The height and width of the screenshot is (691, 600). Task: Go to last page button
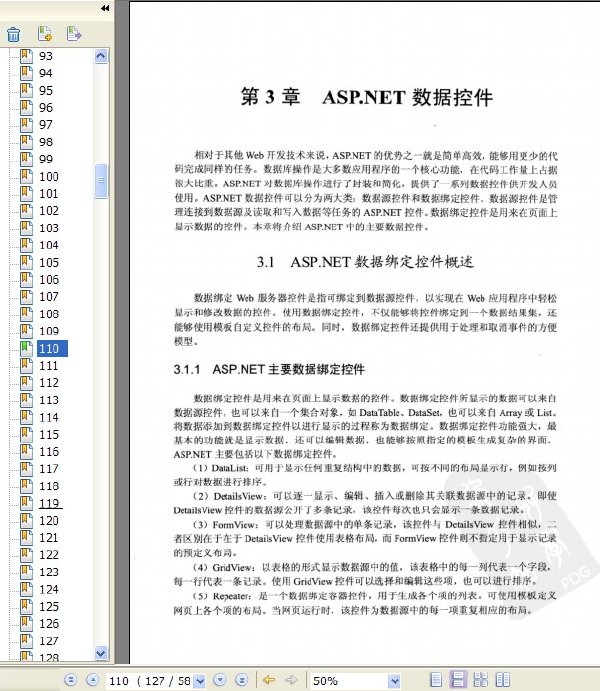point(242,680)
